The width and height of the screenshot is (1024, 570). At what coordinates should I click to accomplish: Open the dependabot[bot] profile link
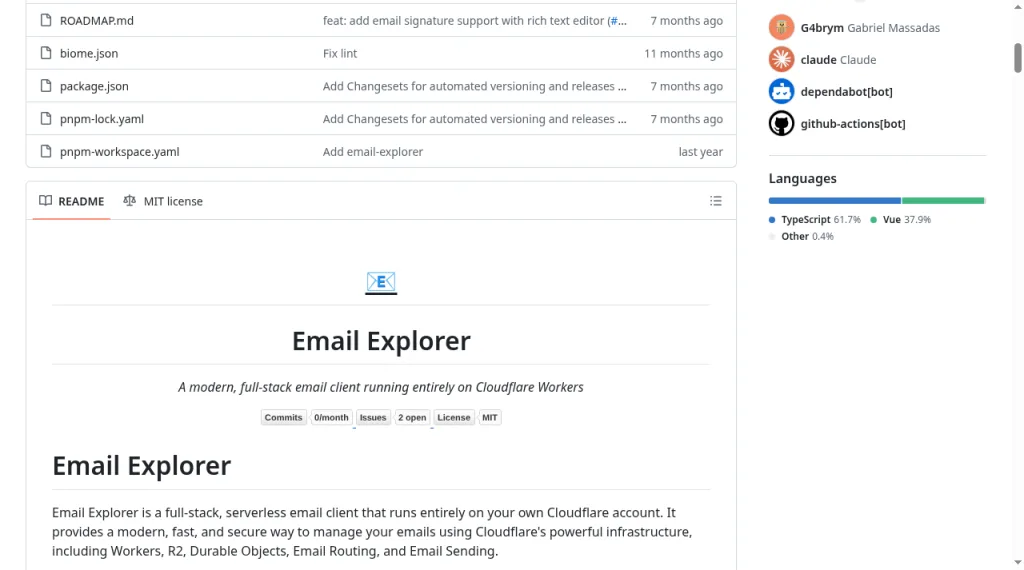coord(846,91)
